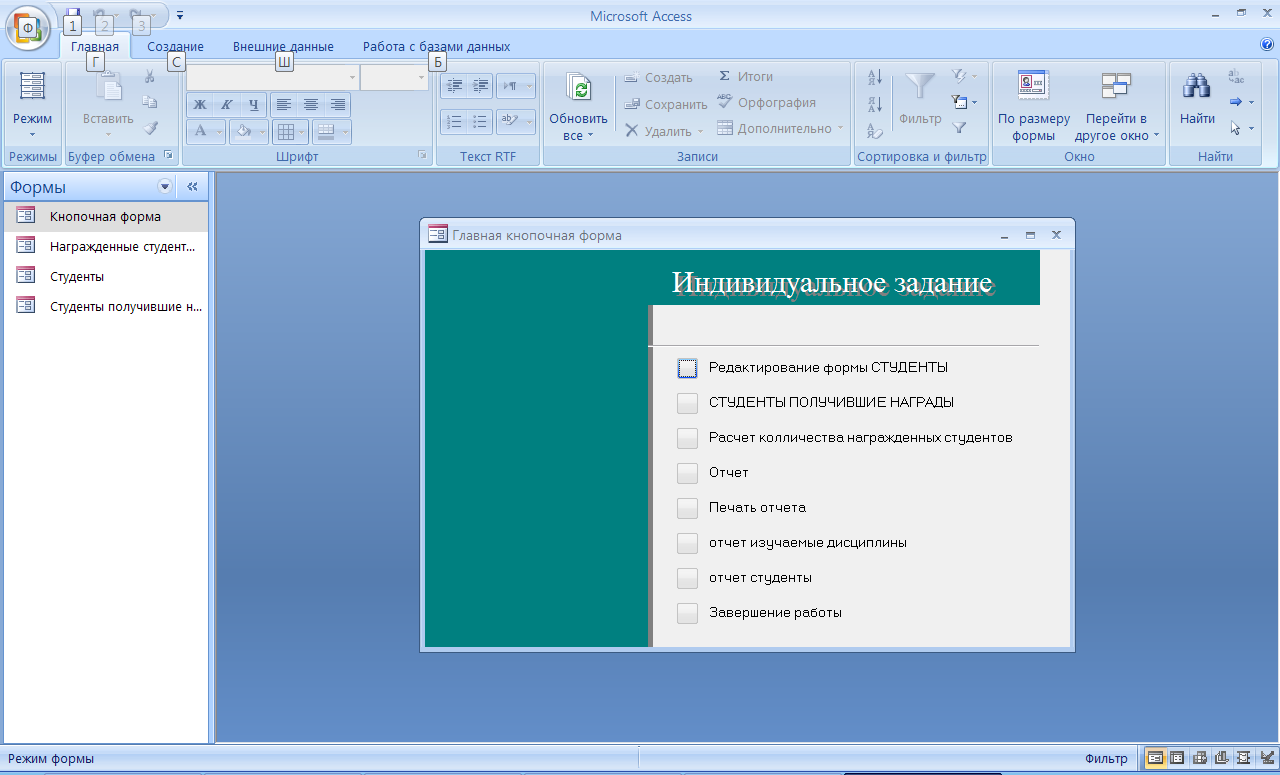Click the Office button
1280x775 pixels.
[x=28, y=27]
